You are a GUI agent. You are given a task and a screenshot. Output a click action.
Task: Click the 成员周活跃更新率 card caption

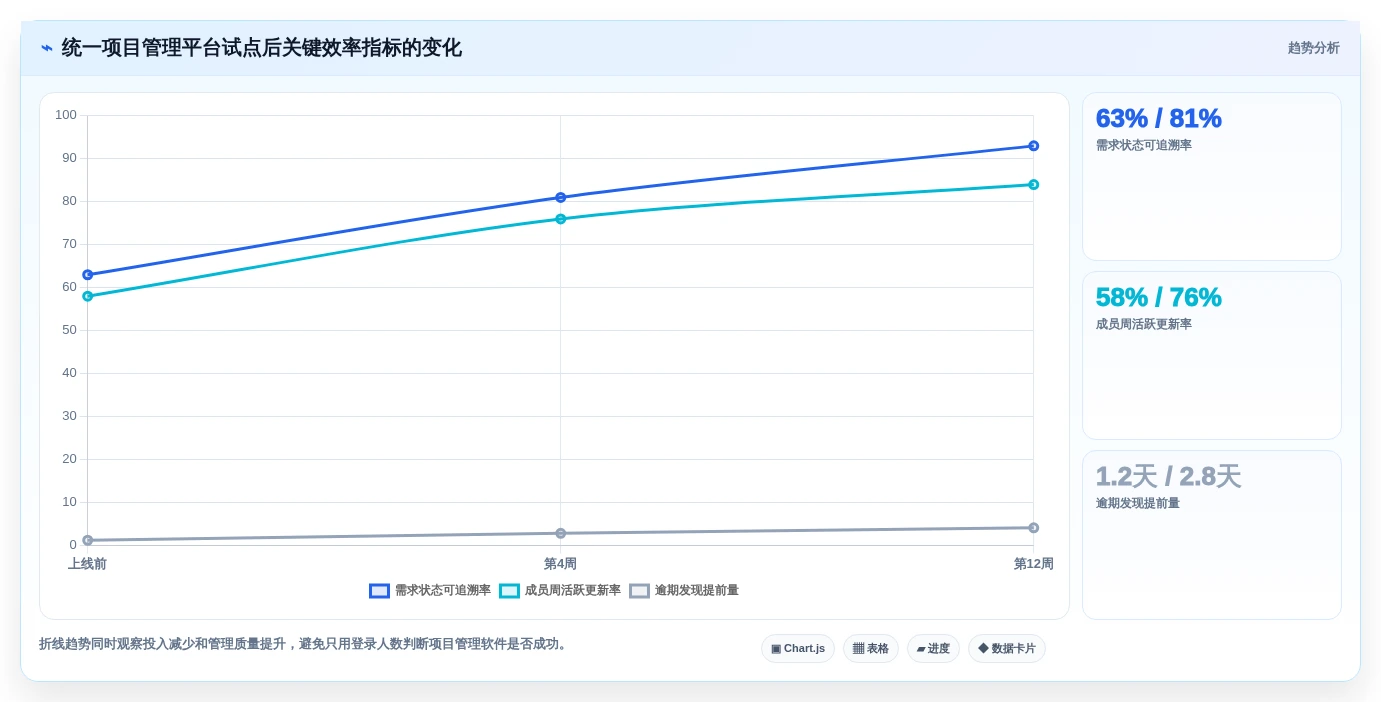click(1144, 324)
